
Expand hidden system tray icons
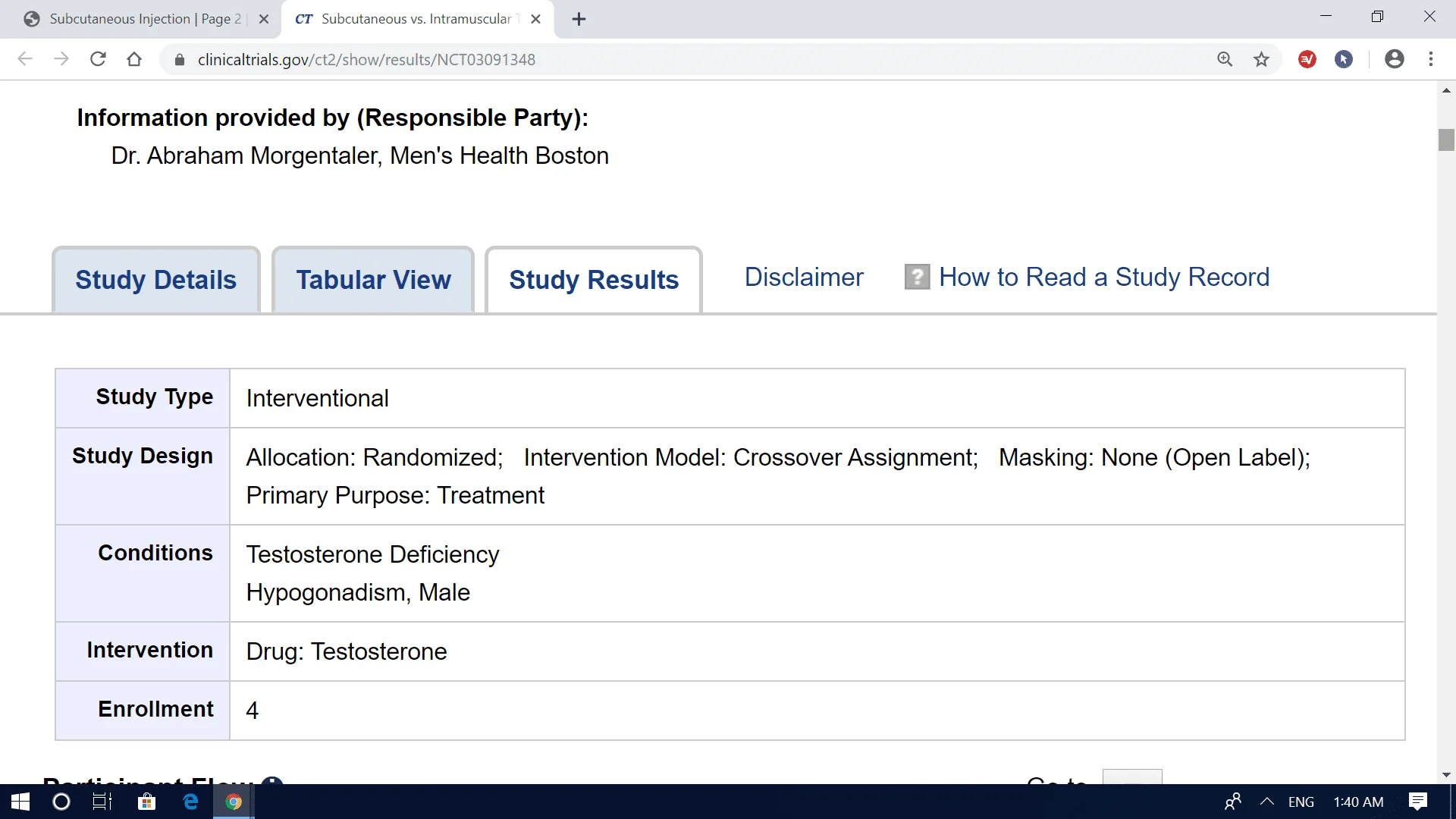point(1266,802)
